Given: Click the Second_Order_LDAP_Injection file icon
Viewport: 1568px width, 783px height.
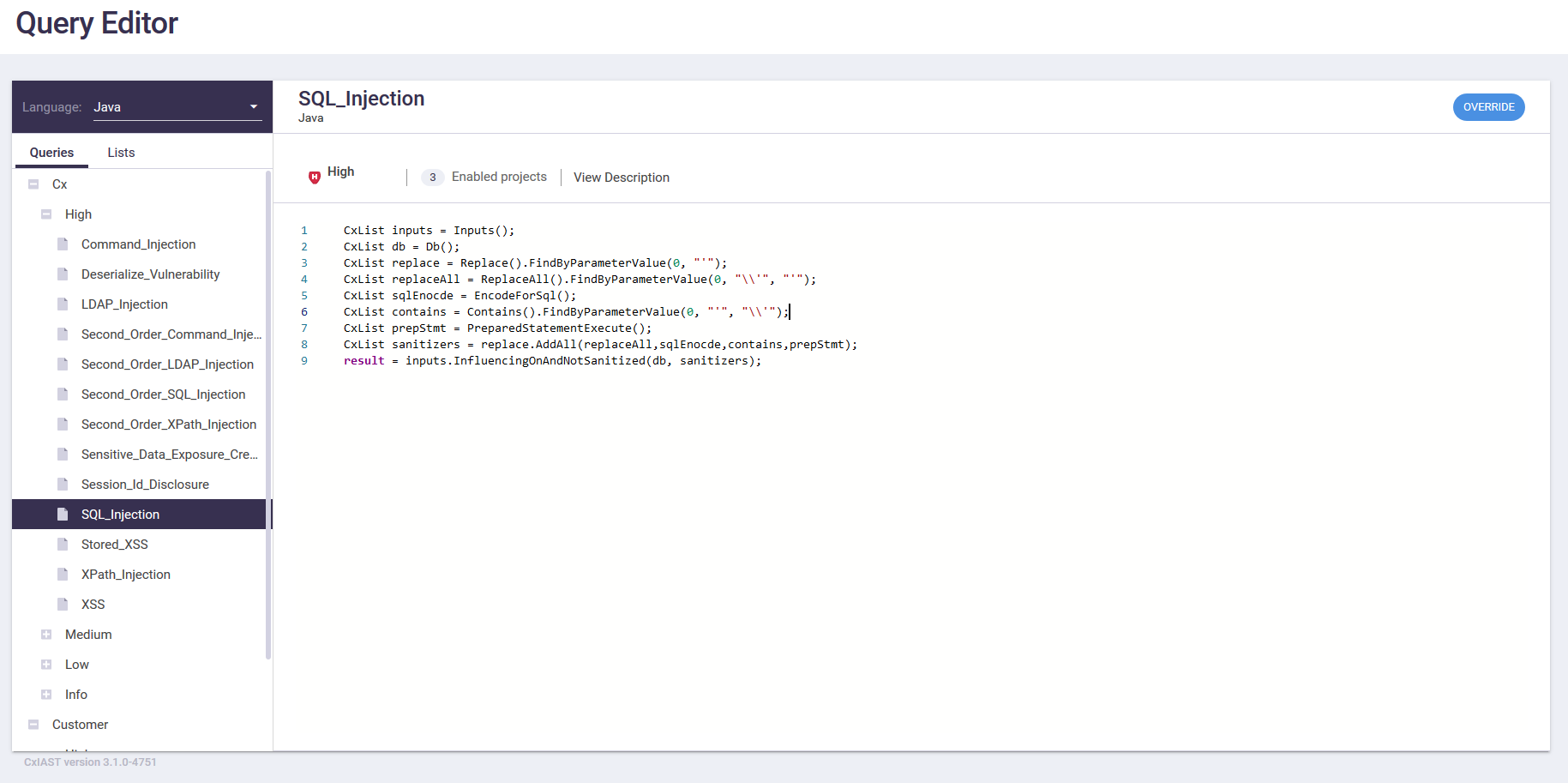Looking at the screenshot, I should tap(63, 364).
